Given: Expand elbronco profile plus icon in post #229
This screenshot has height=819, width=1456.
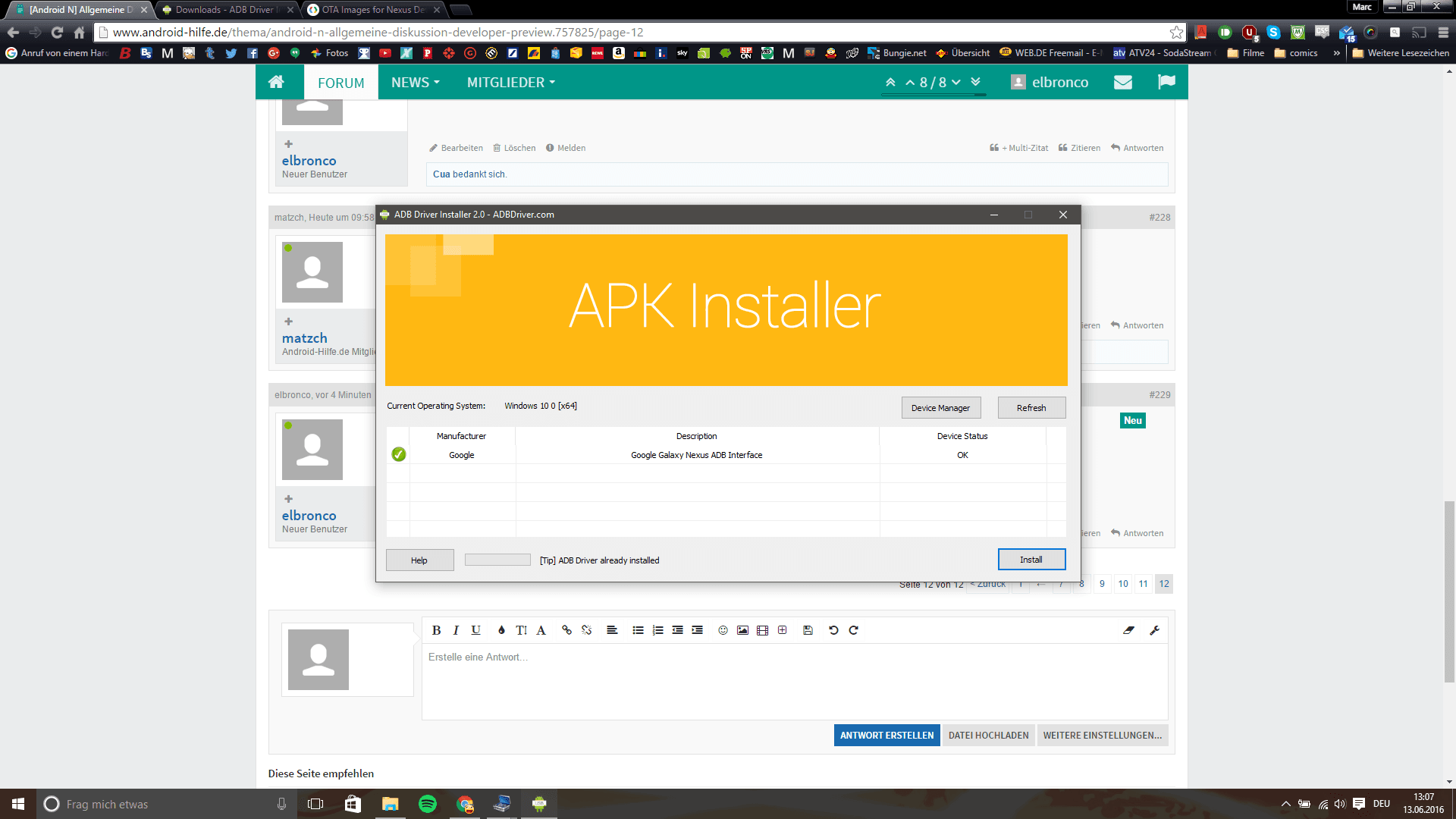Looking at the screenshot, I should (288, 499).
